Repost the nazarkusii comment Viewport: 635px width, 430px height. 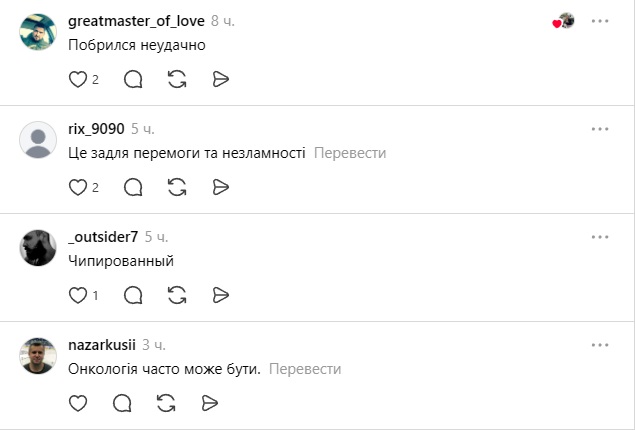pyautogui.click(x=166, y=403)
